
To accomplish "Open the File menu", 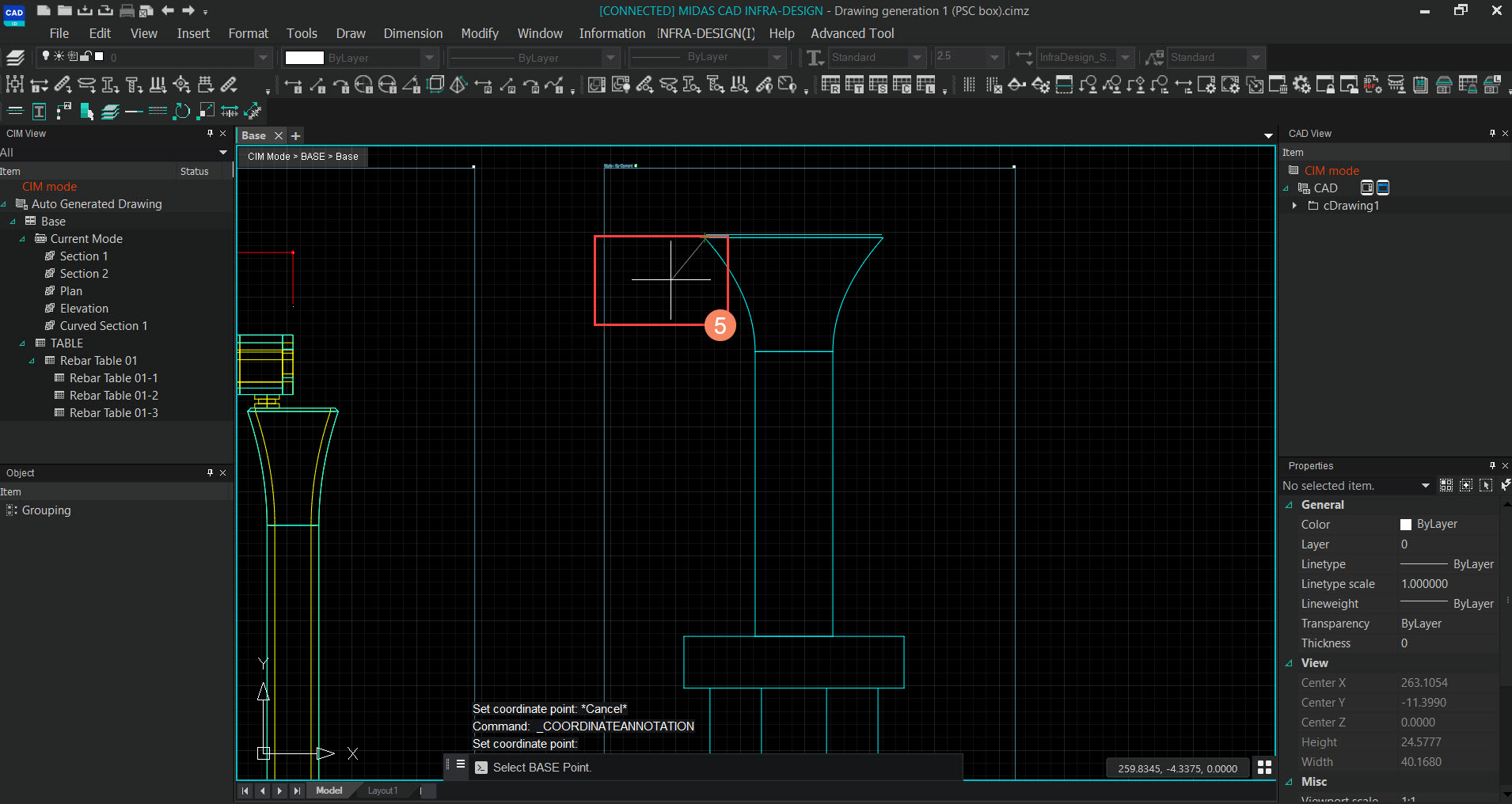I will coord(59,33).
